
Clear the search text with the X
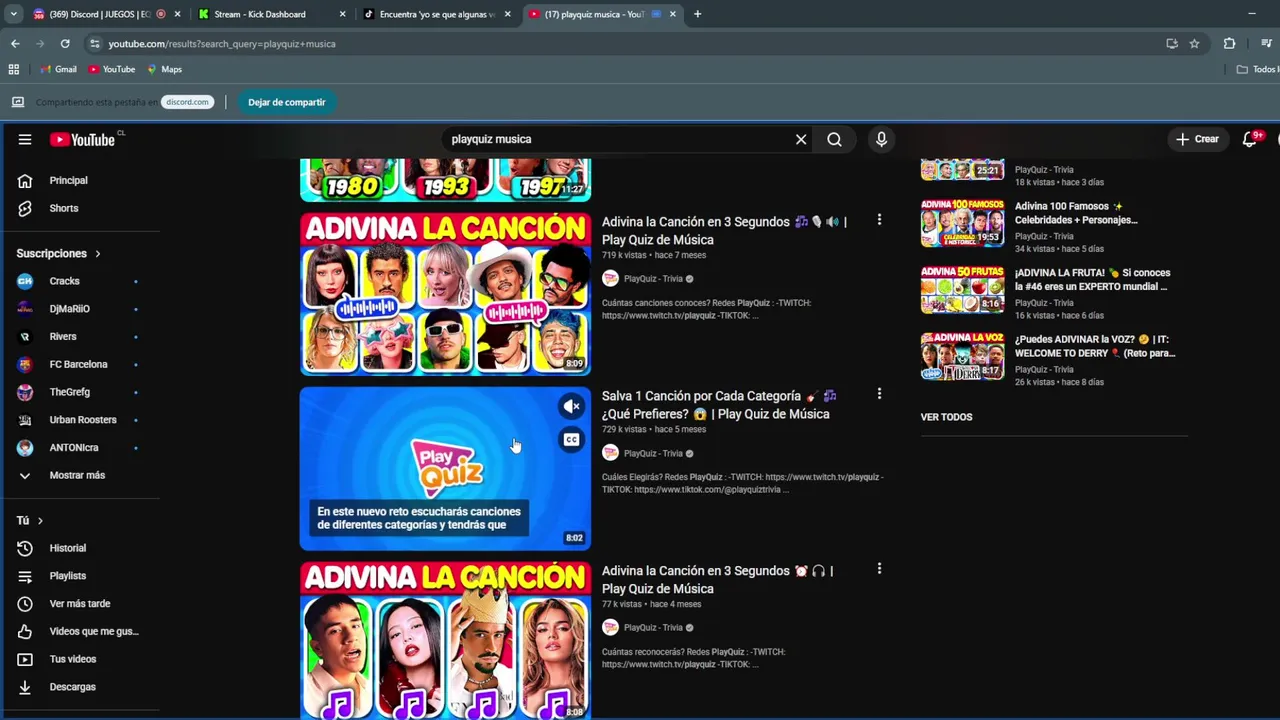(801, 139)
